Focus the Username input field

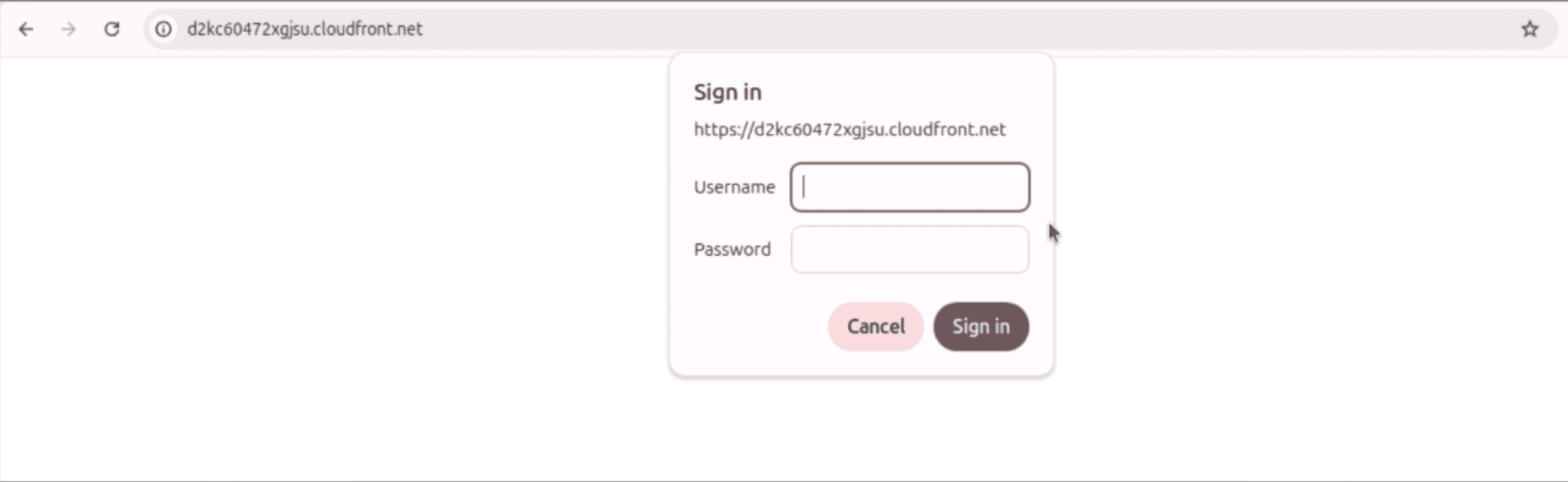[909, 187]
